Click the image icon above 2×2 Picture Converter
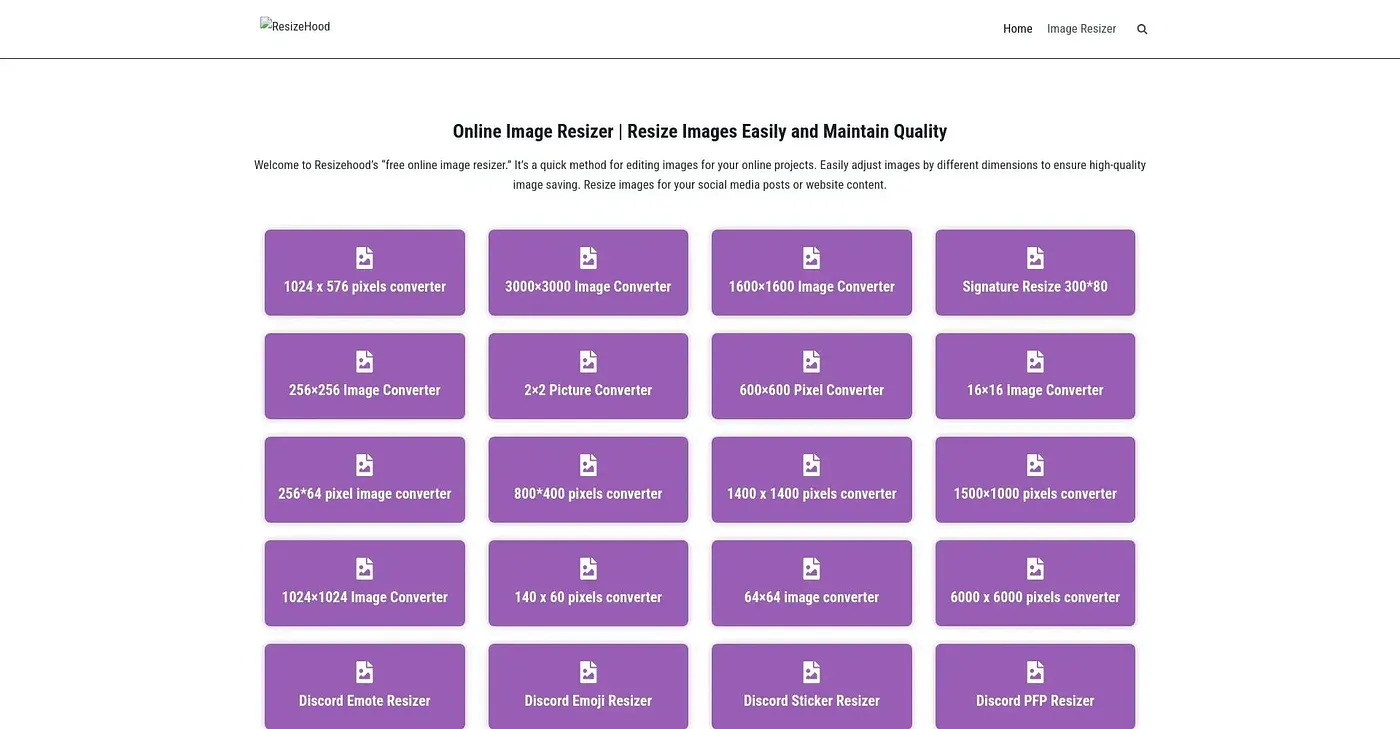 [588, 362]
